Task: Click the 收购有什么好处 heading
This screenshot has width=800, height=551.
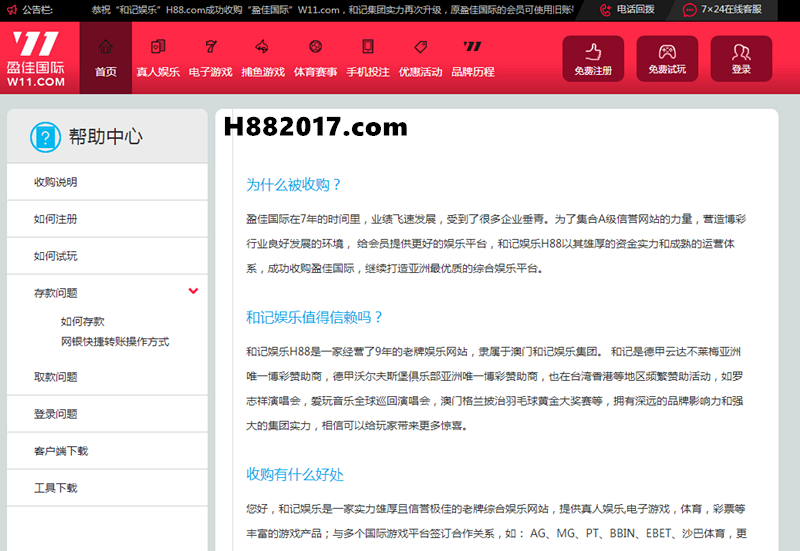Action: pyautogui.click(x=295, y=474)
